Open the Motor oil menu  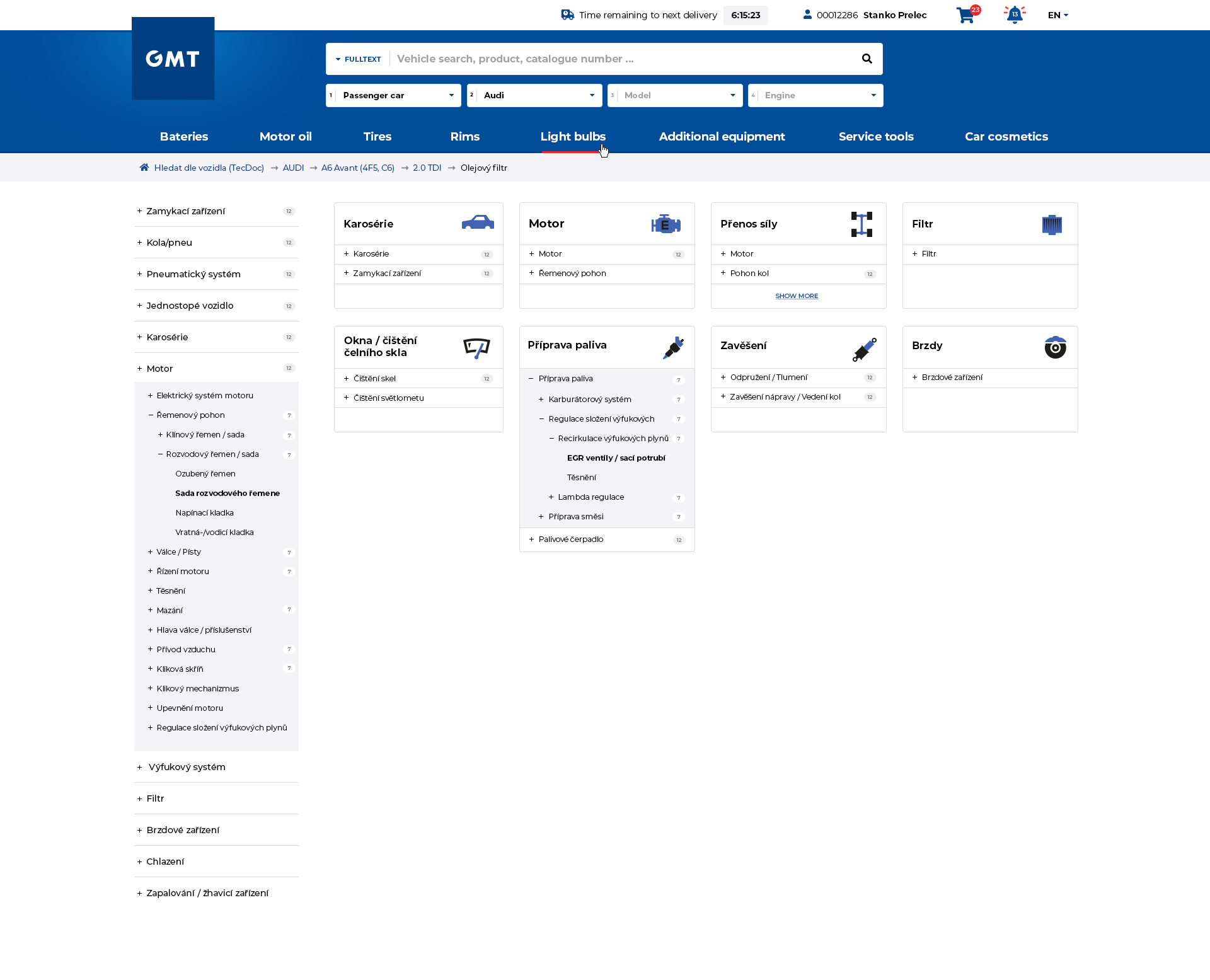[x=285, y=137]
